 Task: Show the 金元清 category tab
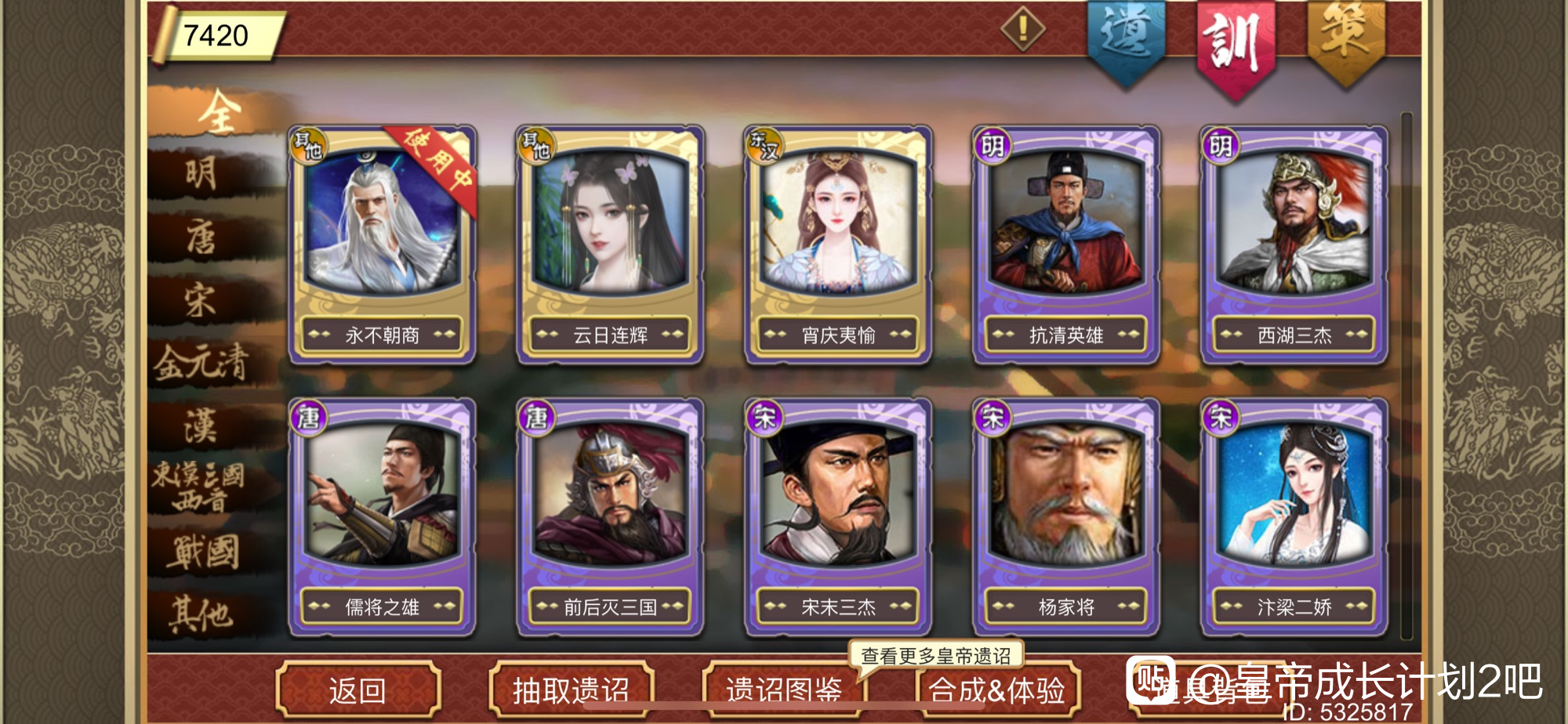(x=202, y=363)
